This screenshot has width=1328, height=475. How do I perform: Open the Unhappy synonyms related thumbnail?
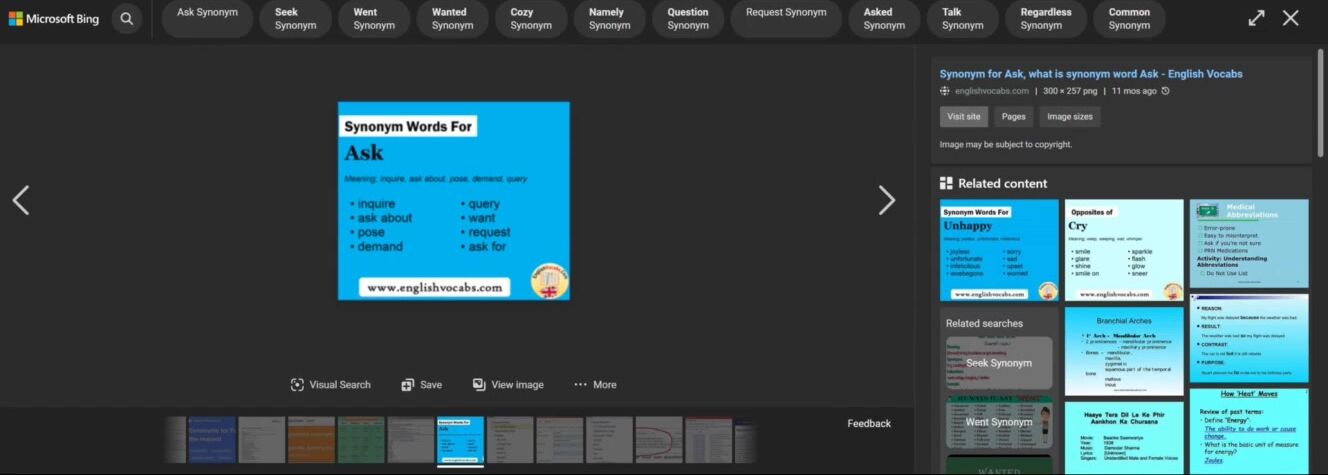pyautogui.click(x=999, y=250)
